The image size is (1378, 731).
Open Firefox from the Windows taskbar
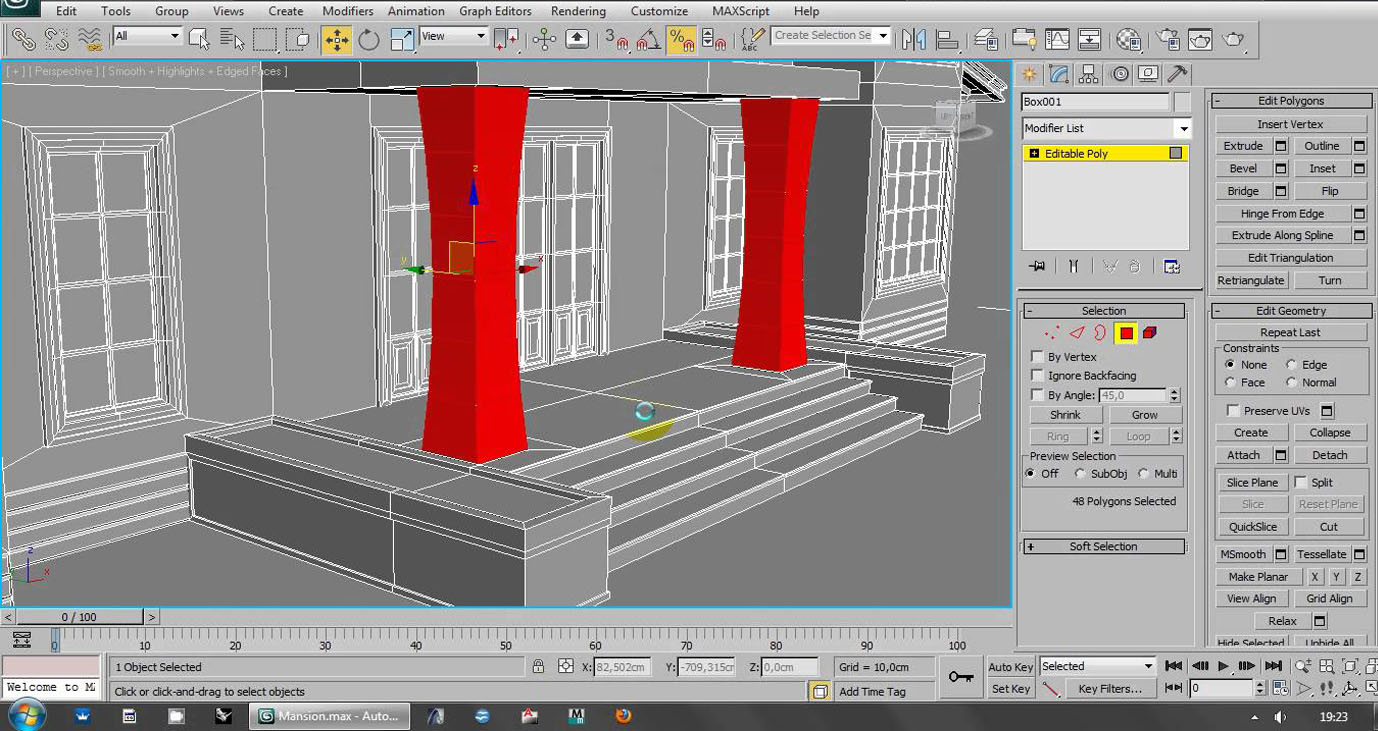[623, 716]
